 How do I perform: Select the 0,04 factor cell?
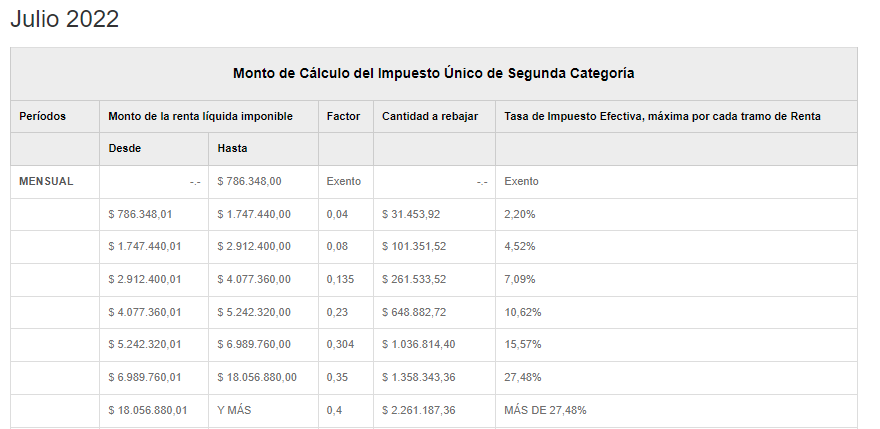pos(337,214)
